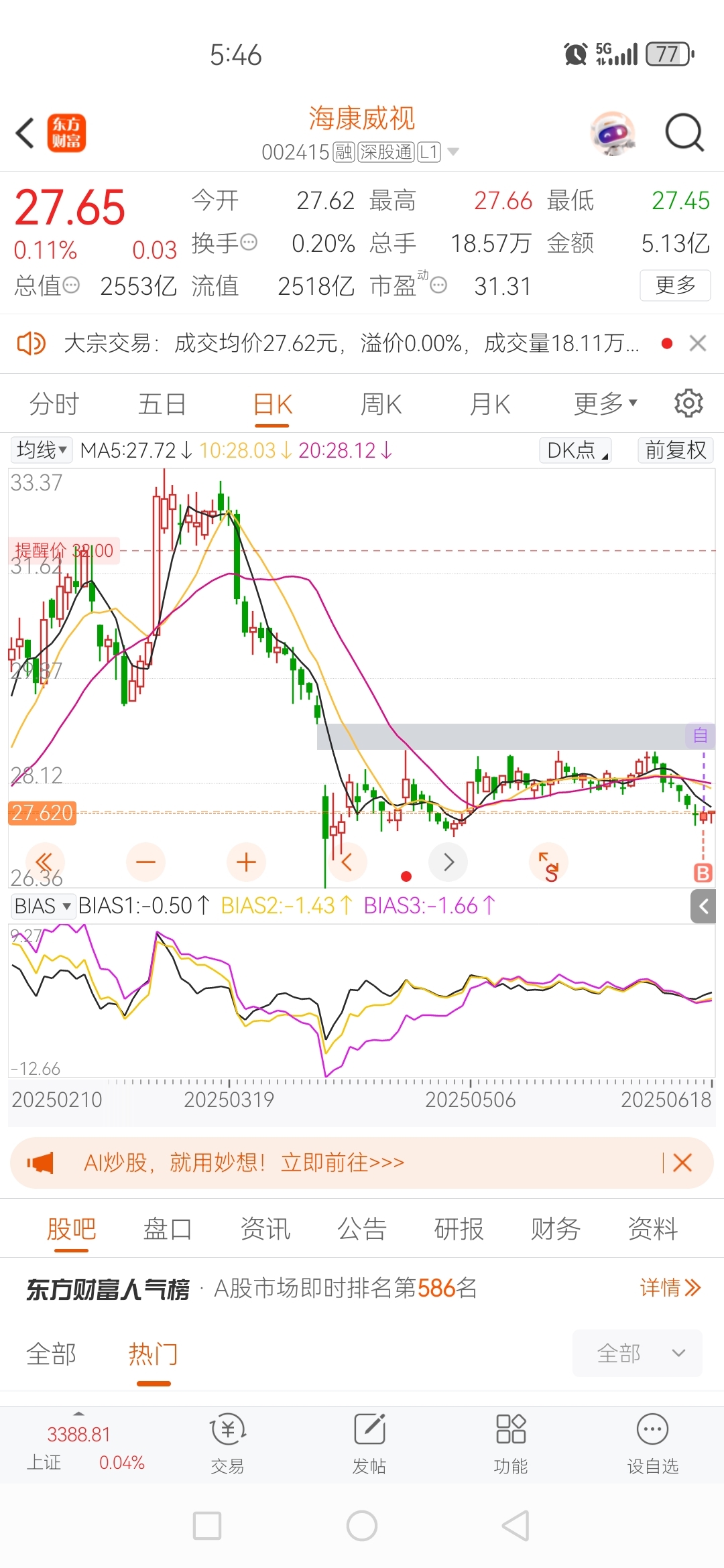Expand the 更多 chart period dropdown
The width and height of the screenshot is (724, 1568).
[605, 404]
